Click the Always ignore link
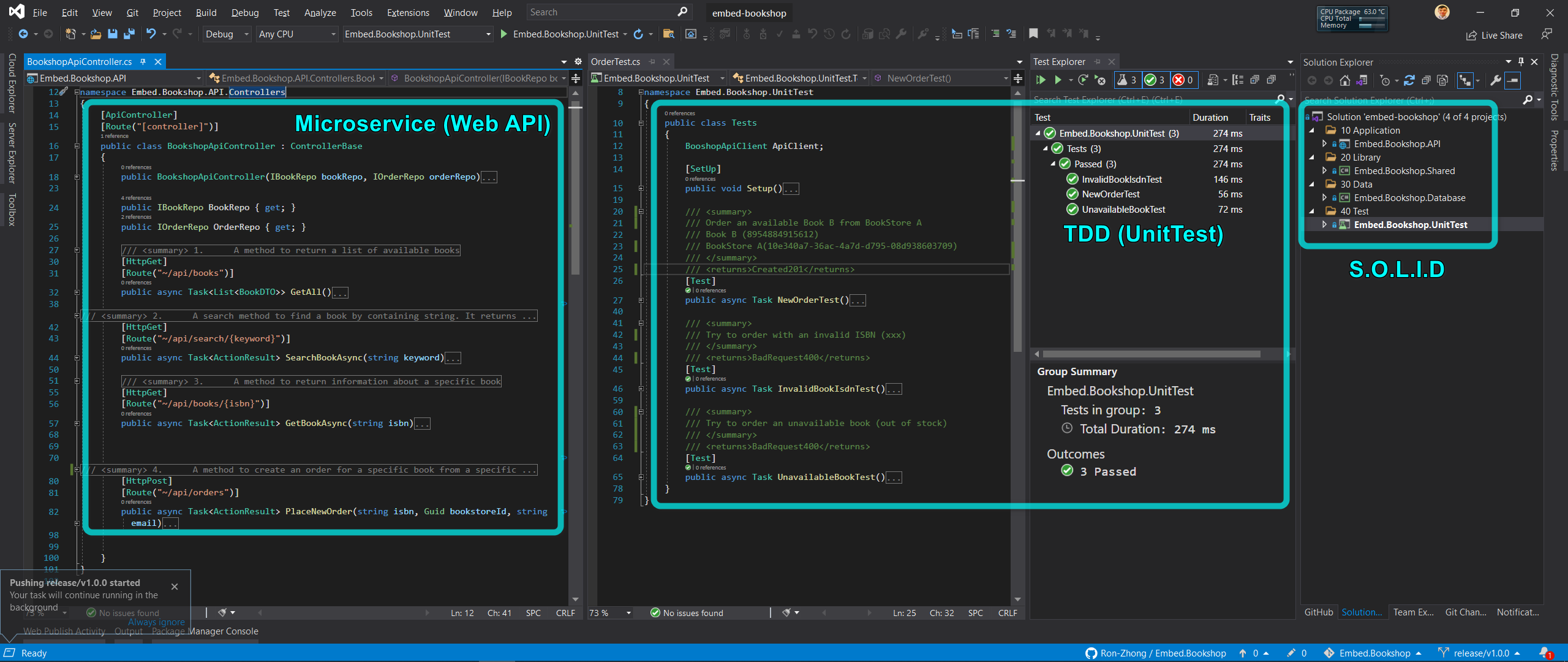The height and width of the screenshot is (662, 1568). pos(156,622)
